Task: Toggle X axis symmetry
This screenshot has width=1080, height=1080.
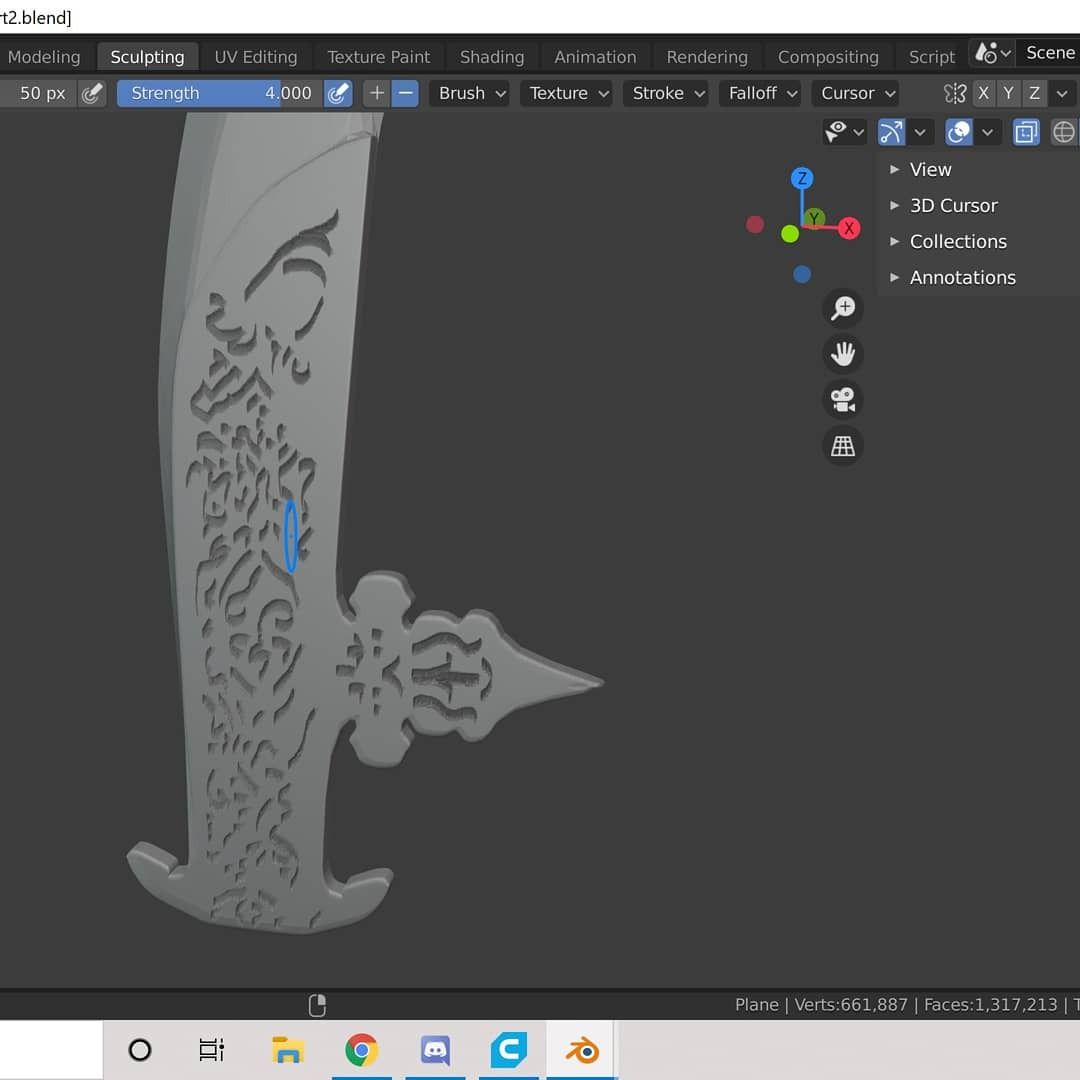Action: [x=984, y=93]
